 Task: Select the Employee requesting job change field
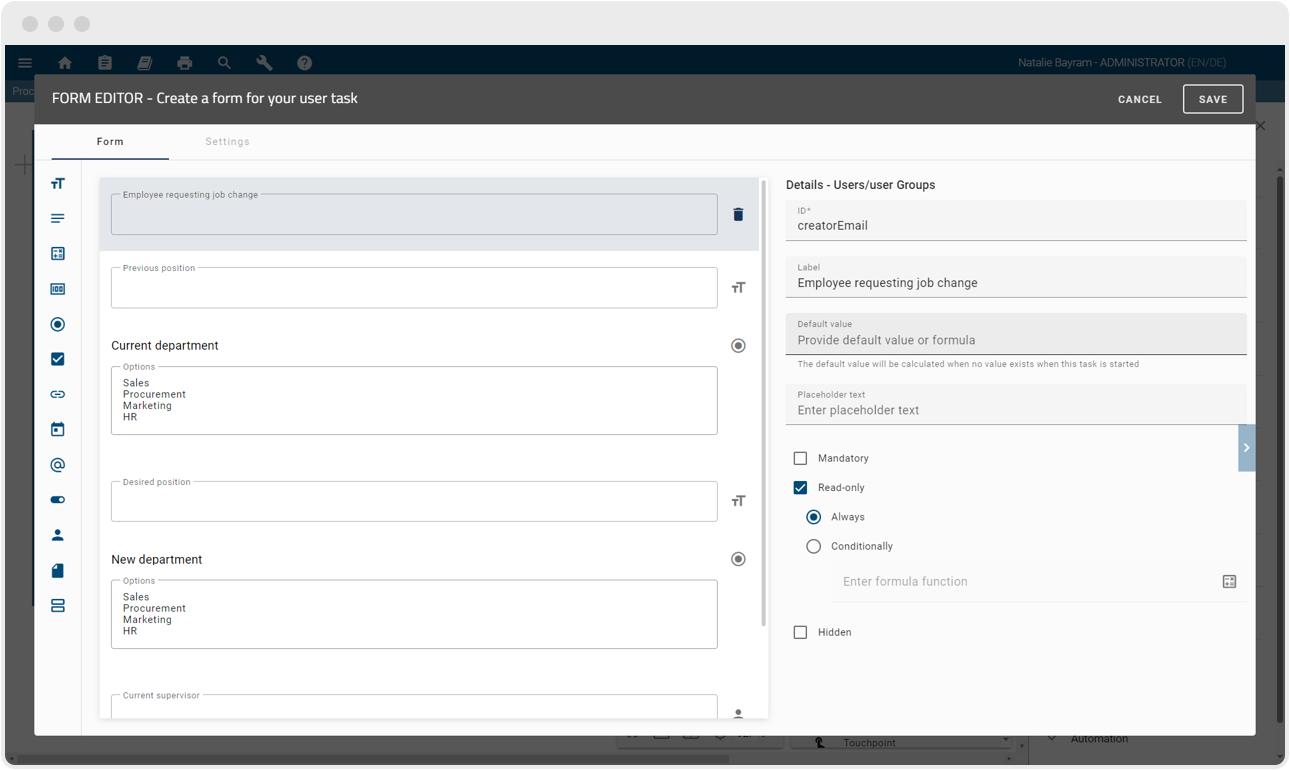[414, 214]
